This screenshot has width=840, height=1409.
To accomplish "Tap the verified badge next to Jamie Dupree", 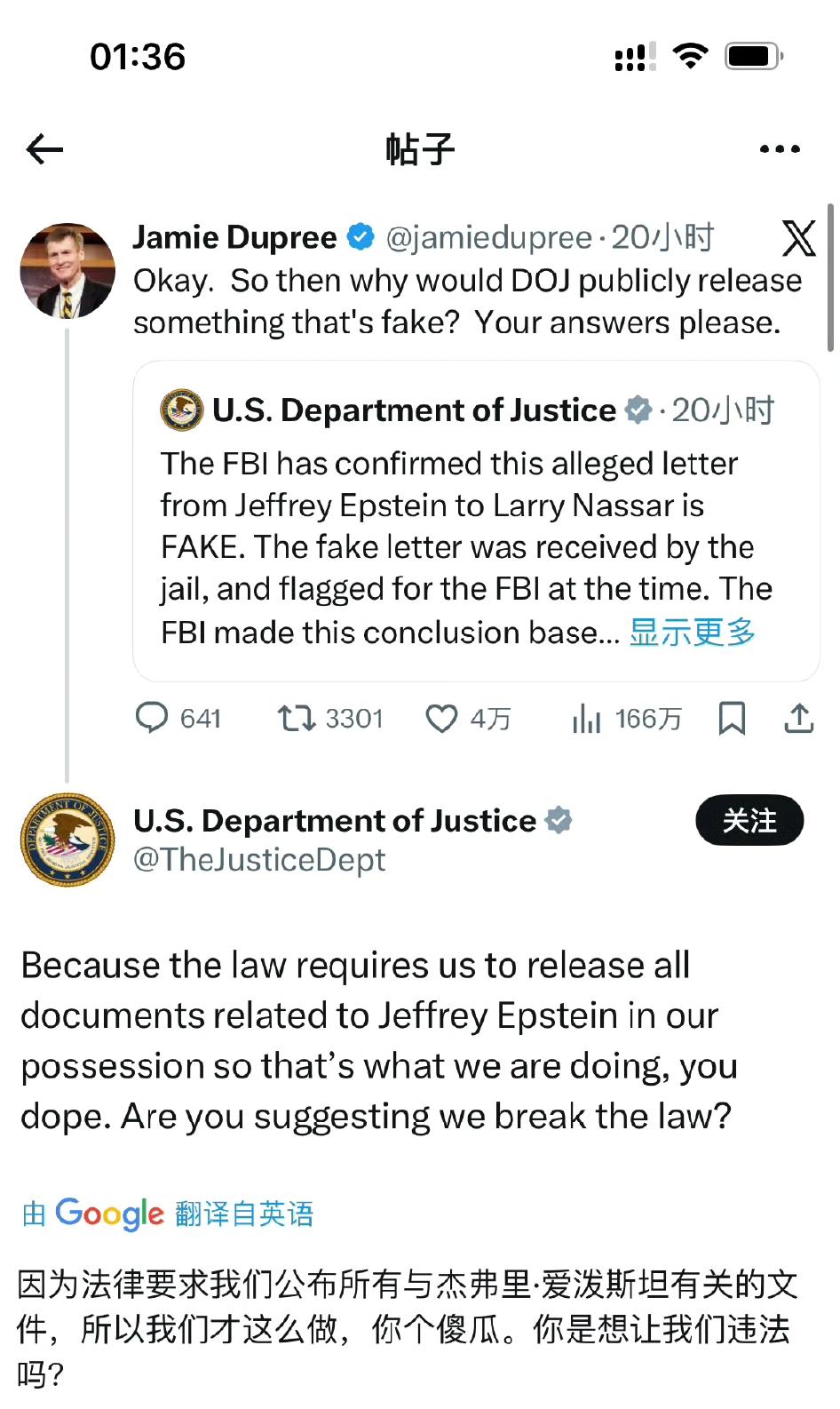I will pos(359,236).
